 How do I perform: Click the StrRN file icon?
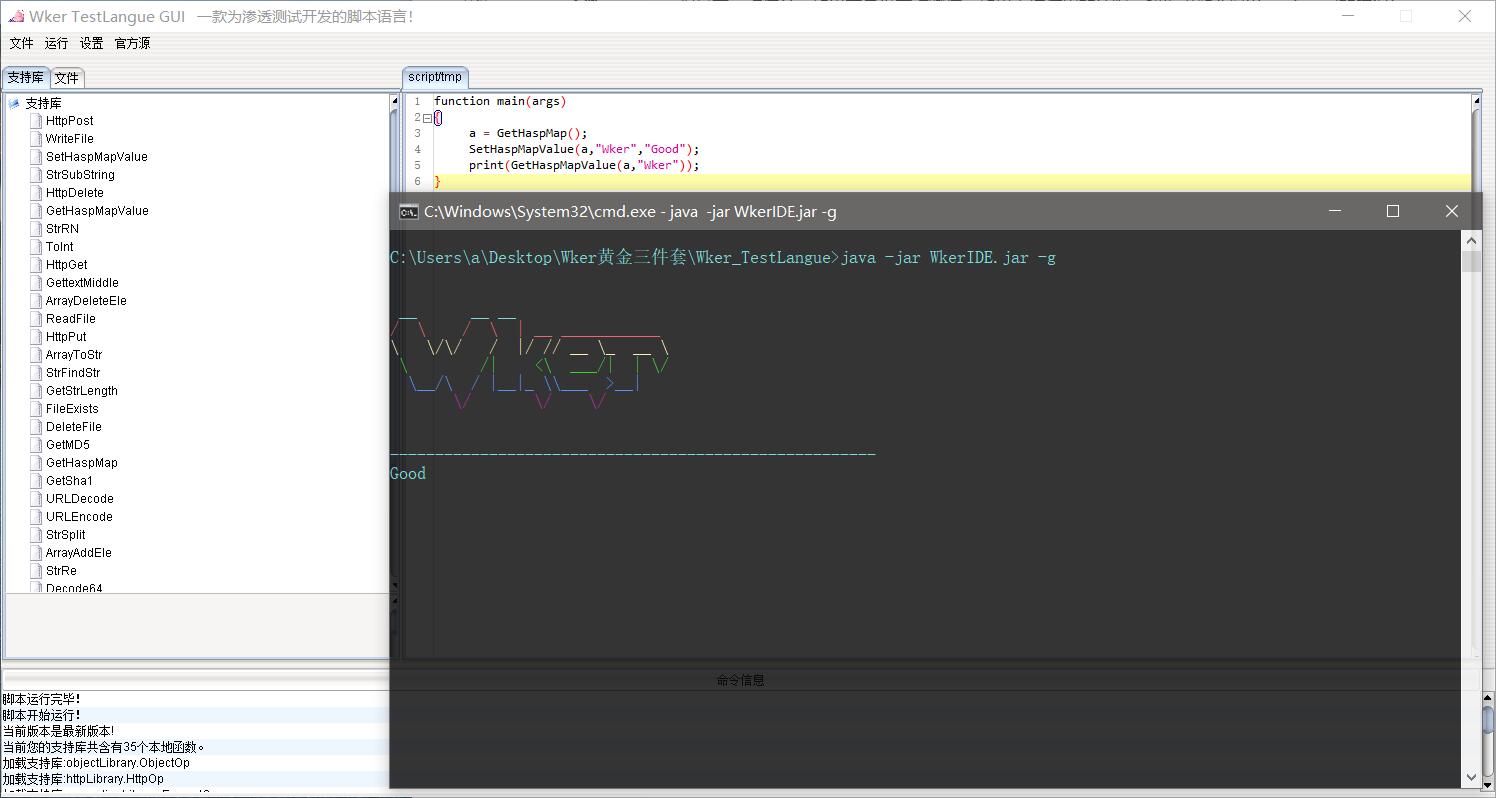(x=36, y=229)
